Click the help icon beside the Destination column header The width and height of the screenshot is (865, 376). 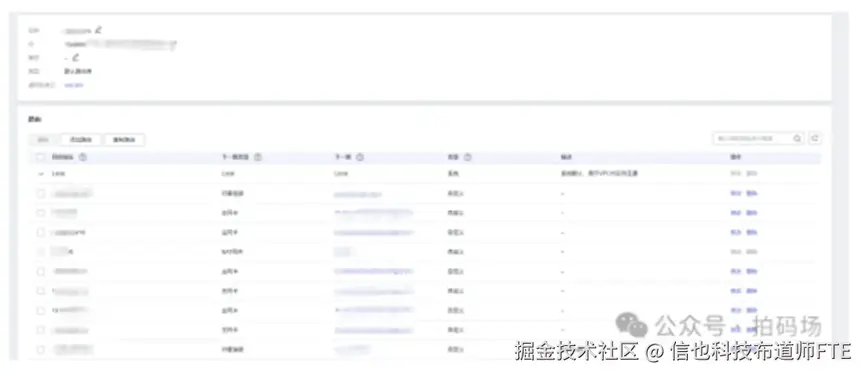[x=83, y=157]
